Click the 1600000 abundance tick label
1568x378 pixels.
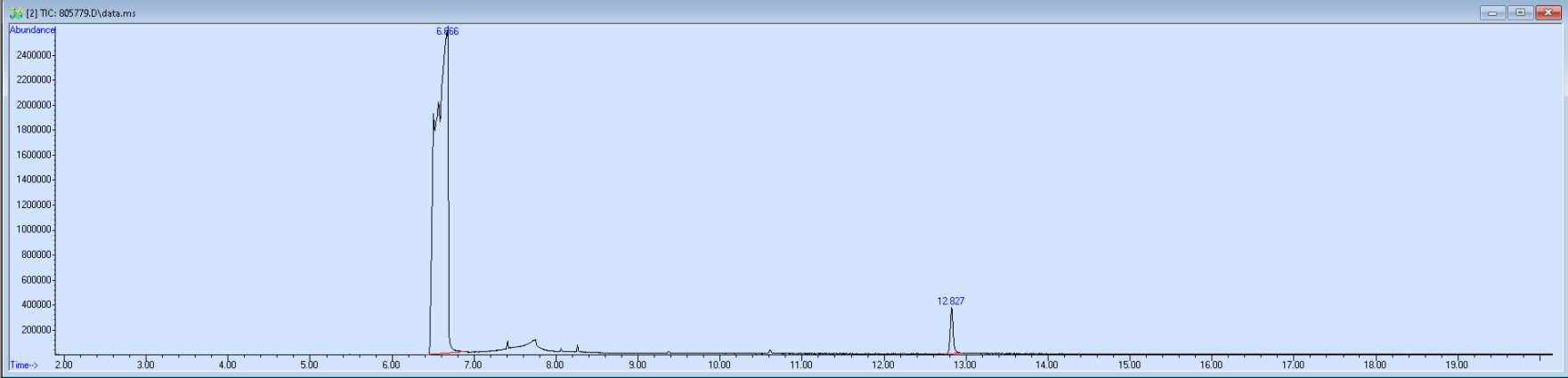pos(34,155)
